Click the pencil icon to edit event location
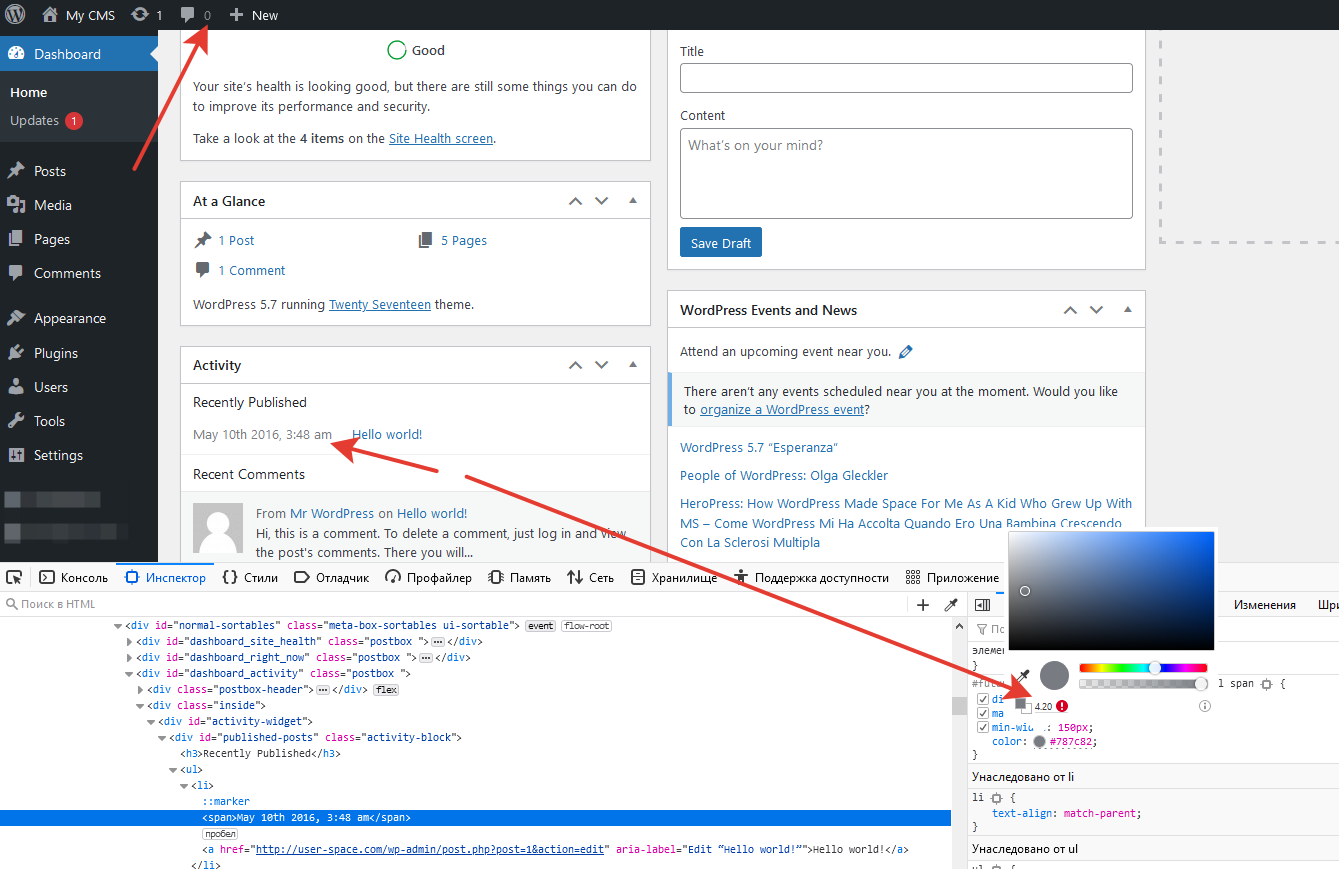 (906, 351)
